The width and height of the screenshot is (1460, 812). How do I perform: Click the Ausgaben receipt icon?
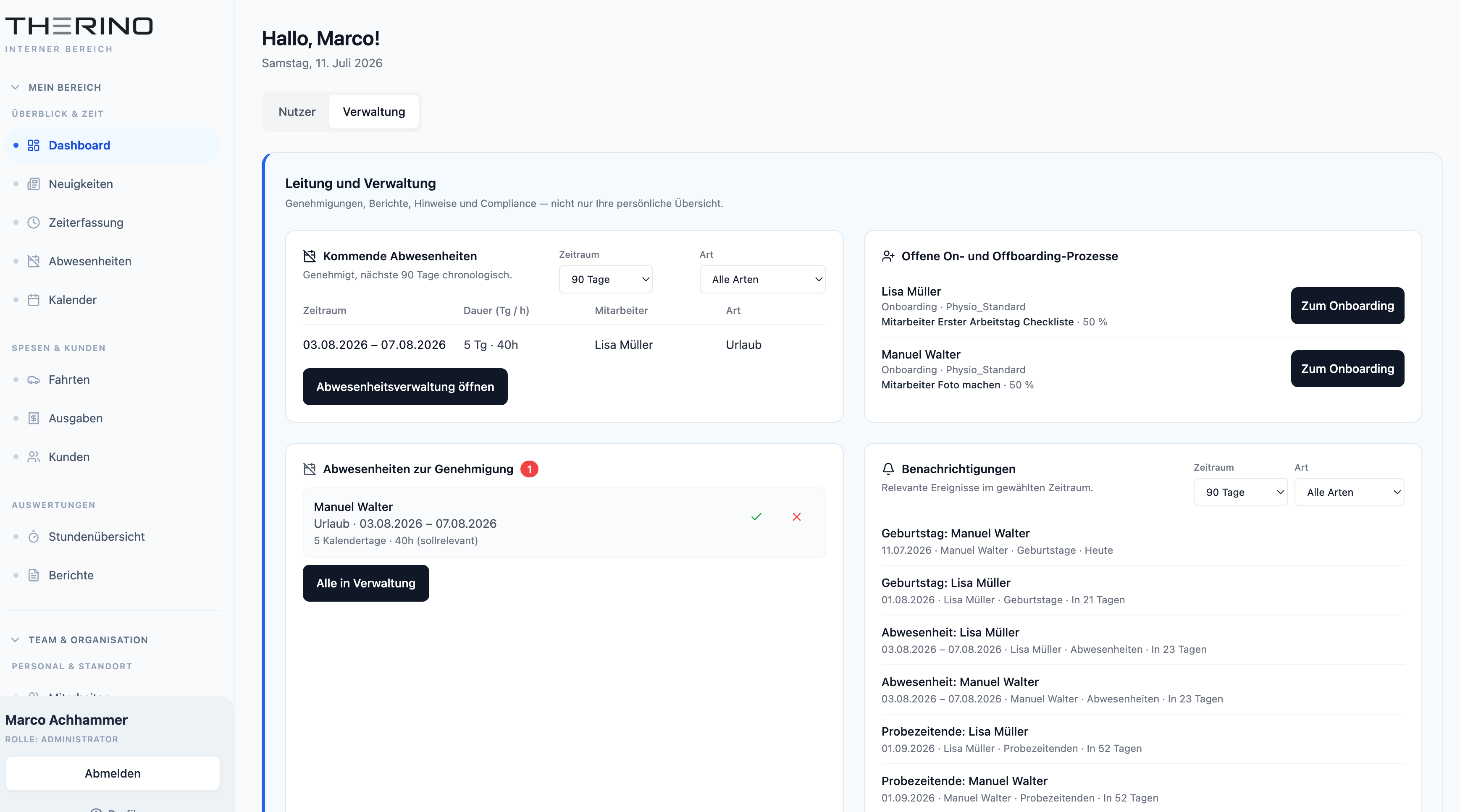click(x=34, y=418)
